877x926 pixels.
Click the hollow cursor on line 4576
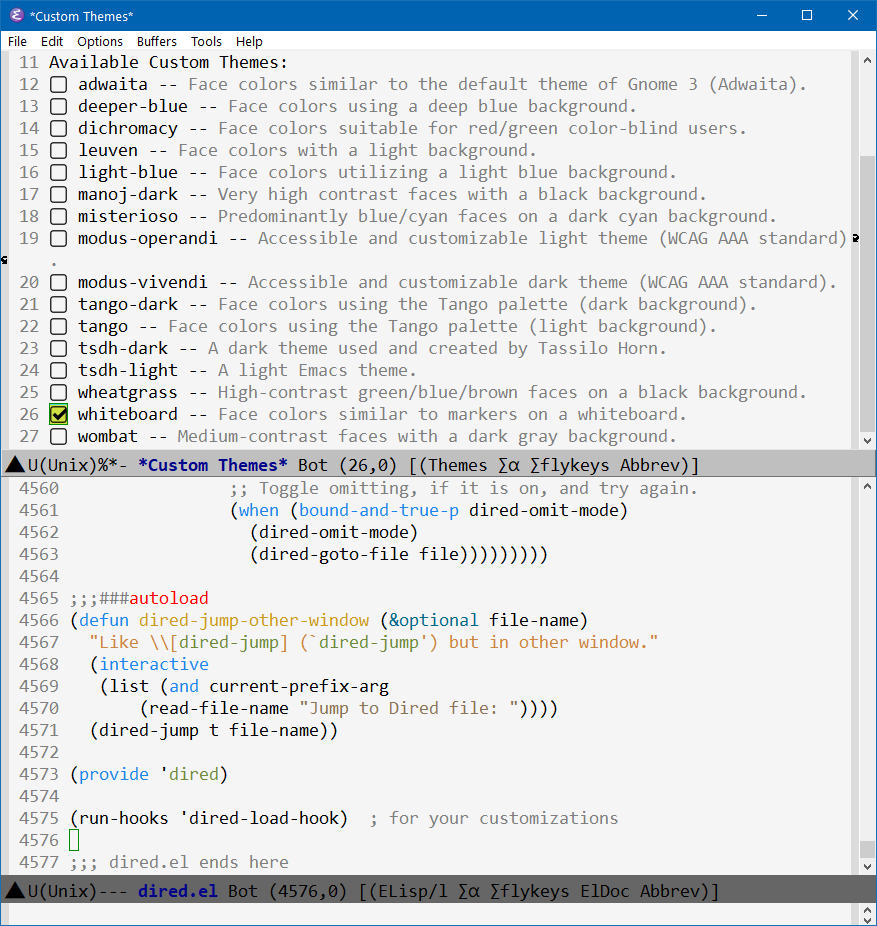[74, 840]
